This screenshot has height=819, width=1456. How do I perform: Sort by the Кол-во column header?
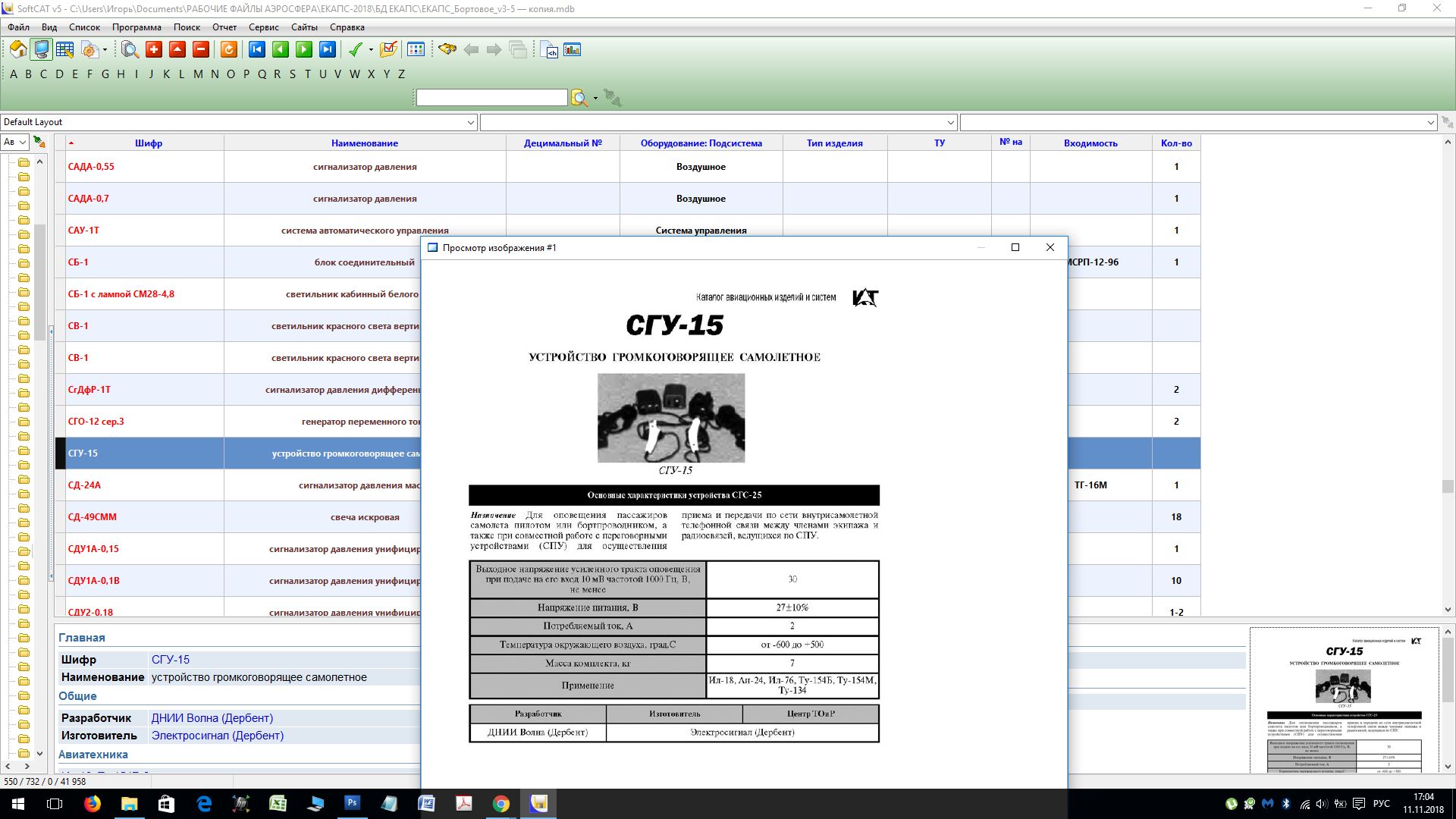pyautogui.click(x=1176, y=143)
